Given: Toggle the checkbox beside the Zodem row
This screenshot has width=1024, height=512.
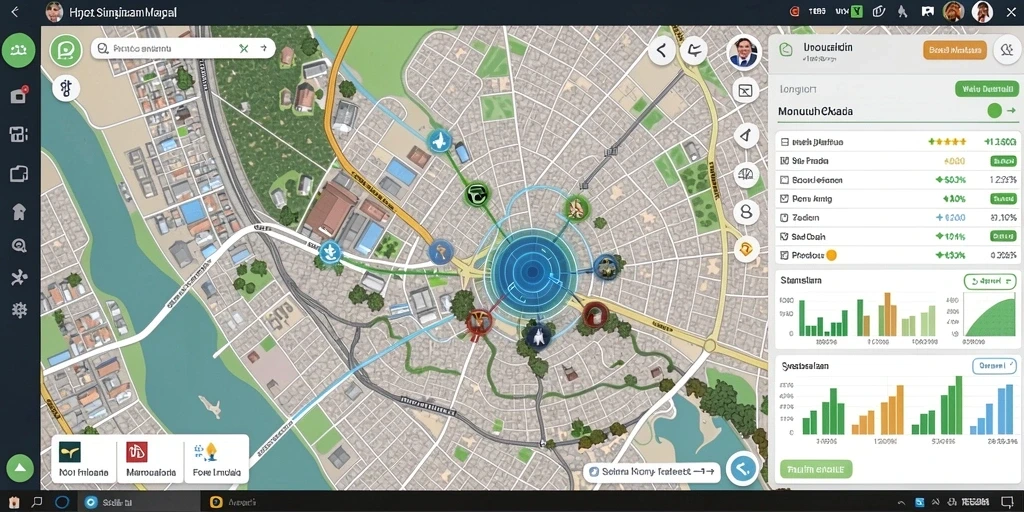Looking at the screenshot, I should [785, 217].
